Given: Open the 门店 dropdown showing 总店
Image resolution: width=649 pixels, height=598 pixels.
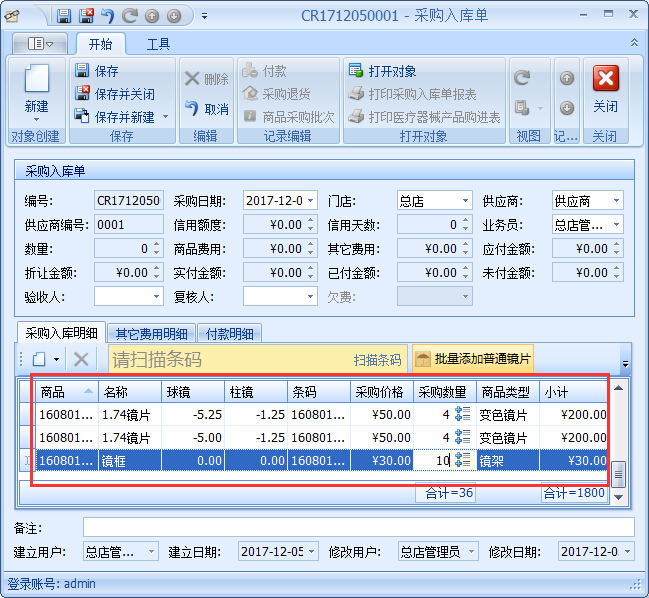Looking at the screenshot, I should point(465,201).
